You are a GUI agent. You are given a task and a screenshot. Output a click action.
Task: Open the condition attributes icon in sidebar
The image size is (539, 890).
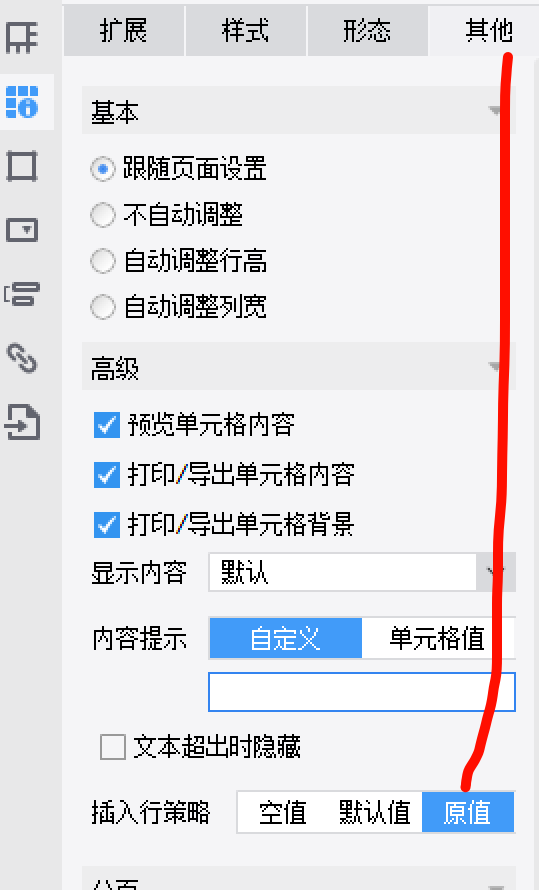pyautogui.click(x=22, y=294)
